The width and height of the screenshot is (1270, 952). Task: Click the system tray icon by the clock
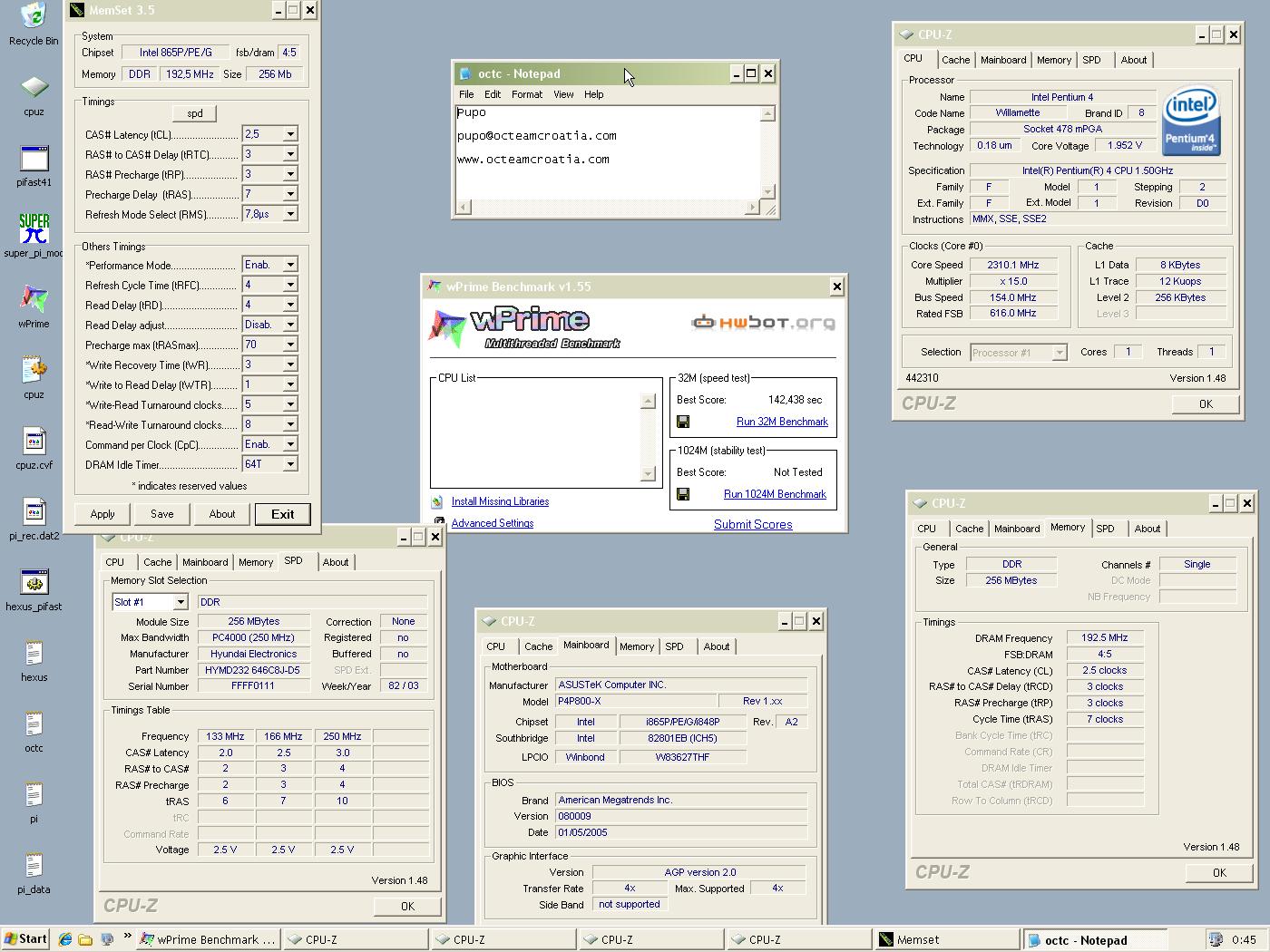(1216, 939)
